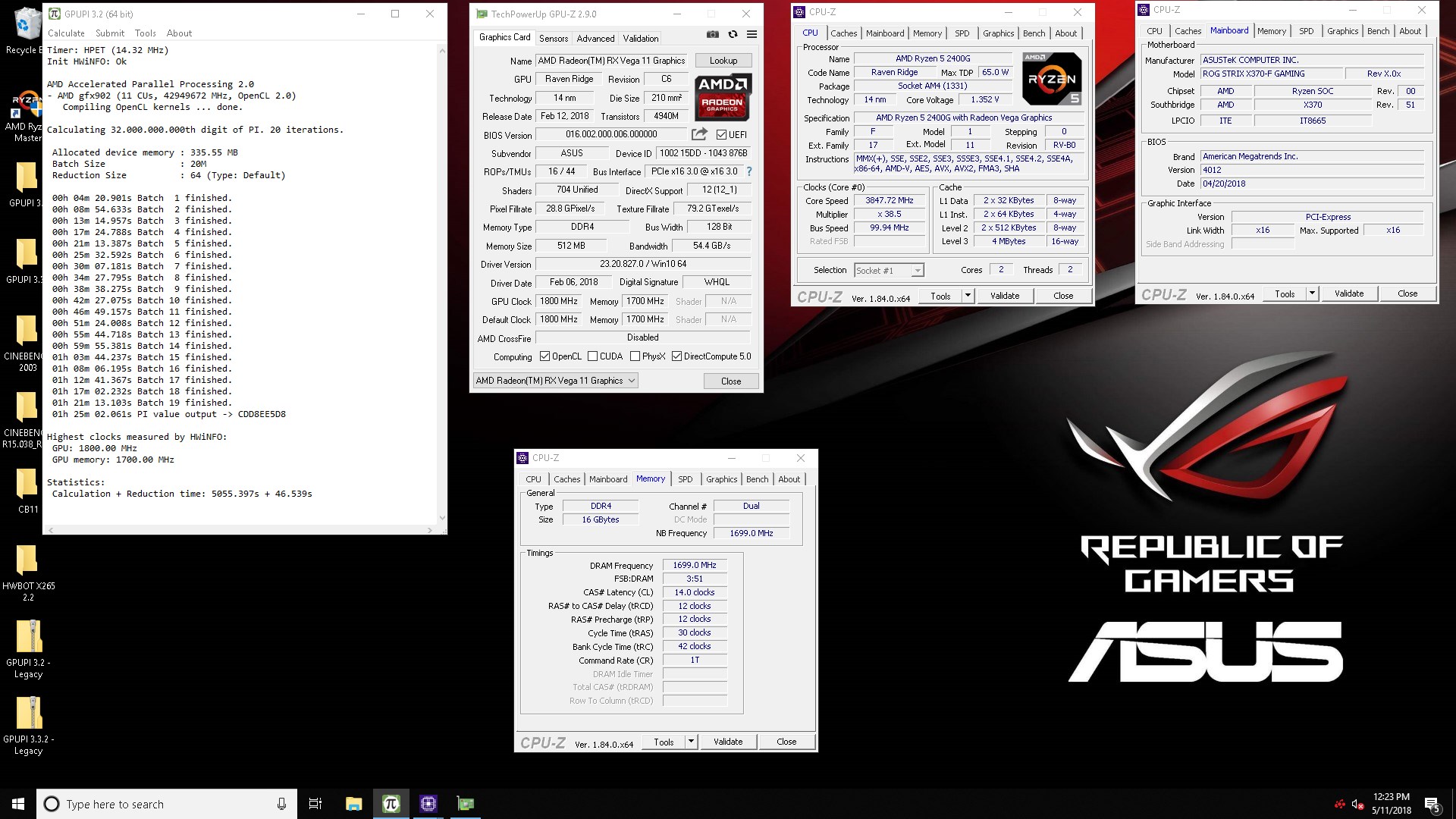This screenshot has width=1456, height=819.
Task: Open the Tools menu in GPUPI
Action: click(145, 33)
